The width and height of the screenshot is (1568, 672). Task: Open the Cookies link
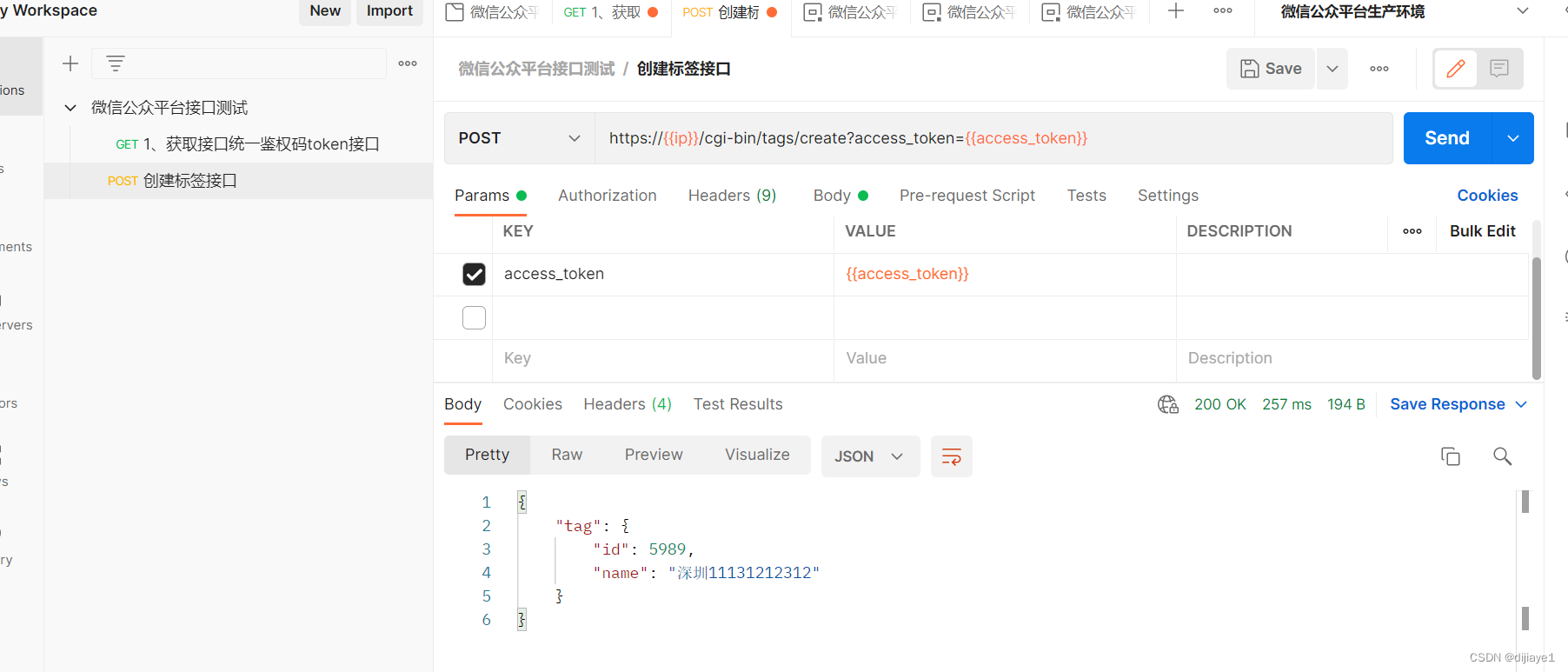(1487, 196)
